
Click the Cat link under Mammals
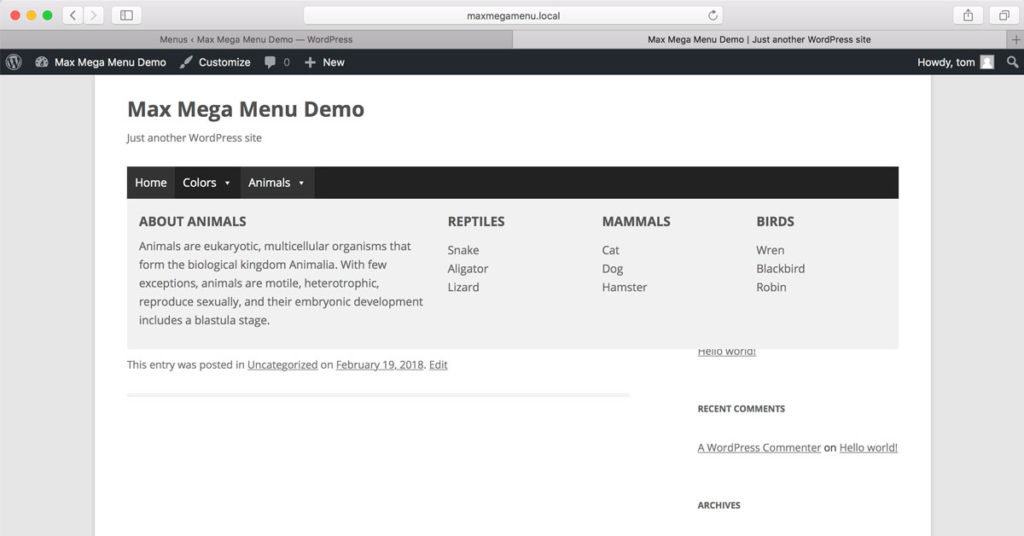[x=610, y=250]
